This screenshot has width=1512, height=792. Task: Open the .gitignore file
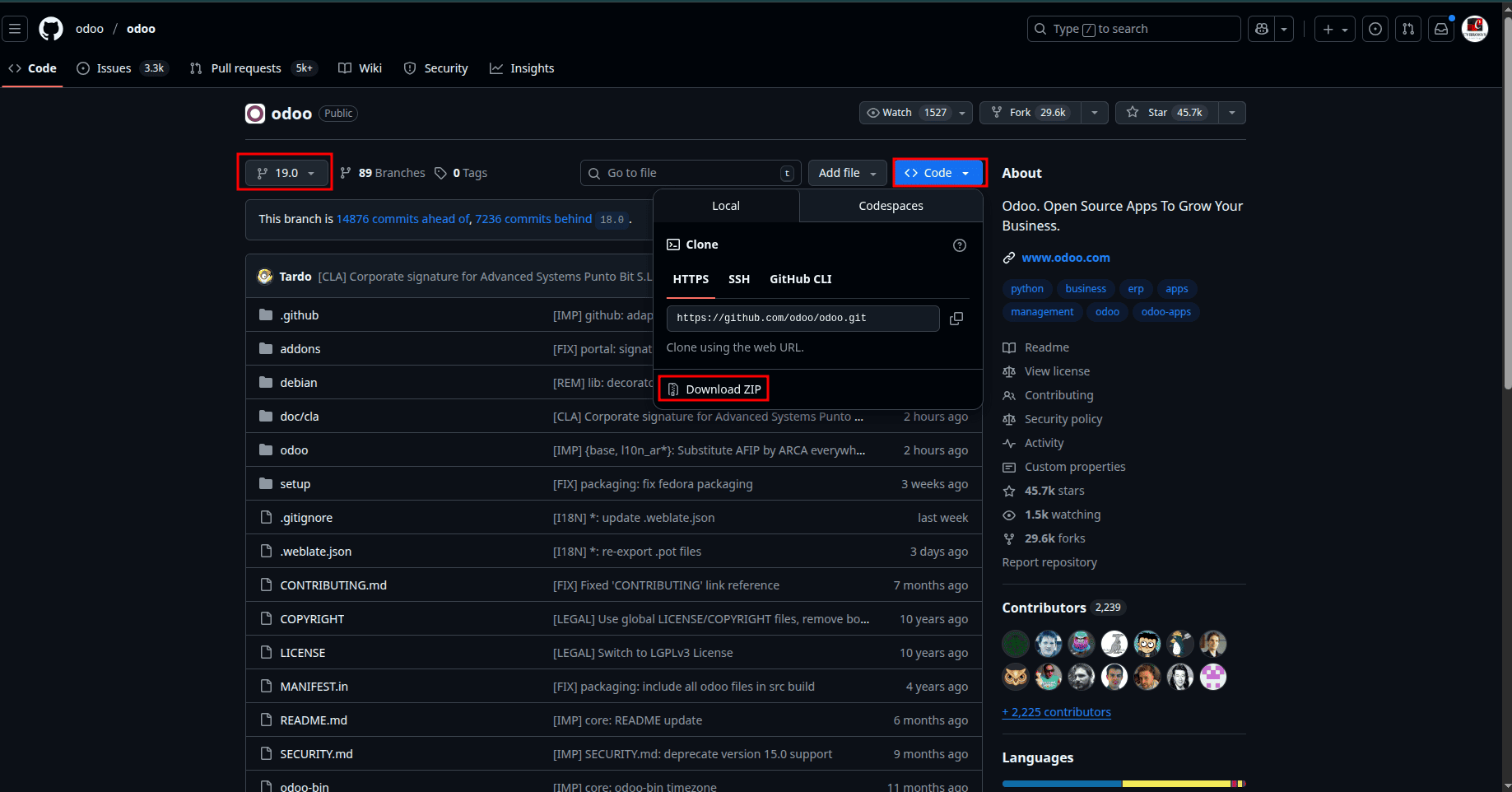[x=306, y=518]
